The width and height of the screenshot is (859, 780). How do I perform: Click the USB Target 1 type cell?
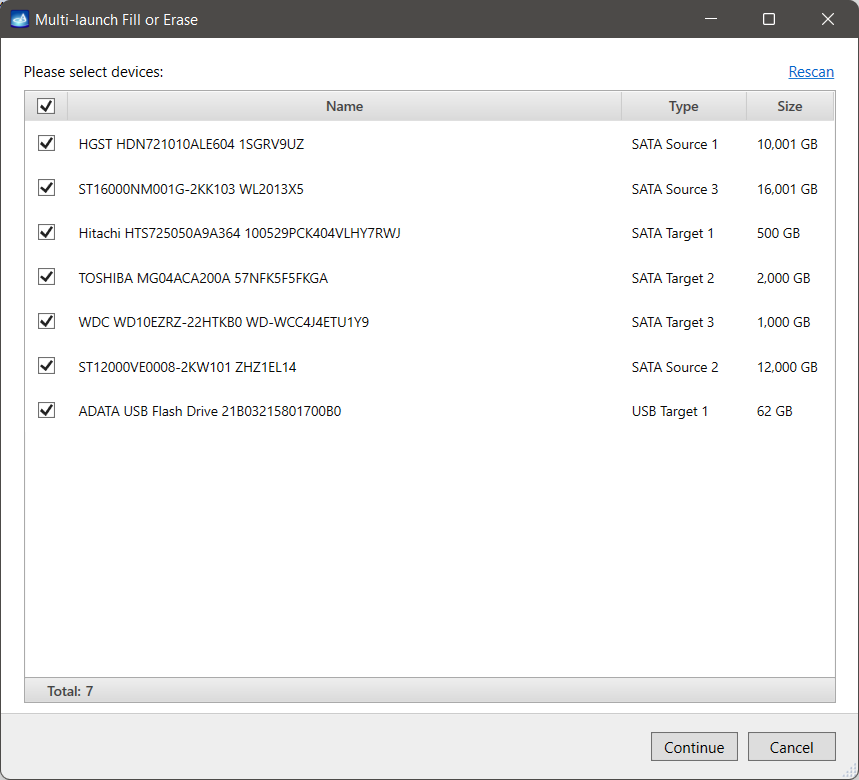pos(670,411)
